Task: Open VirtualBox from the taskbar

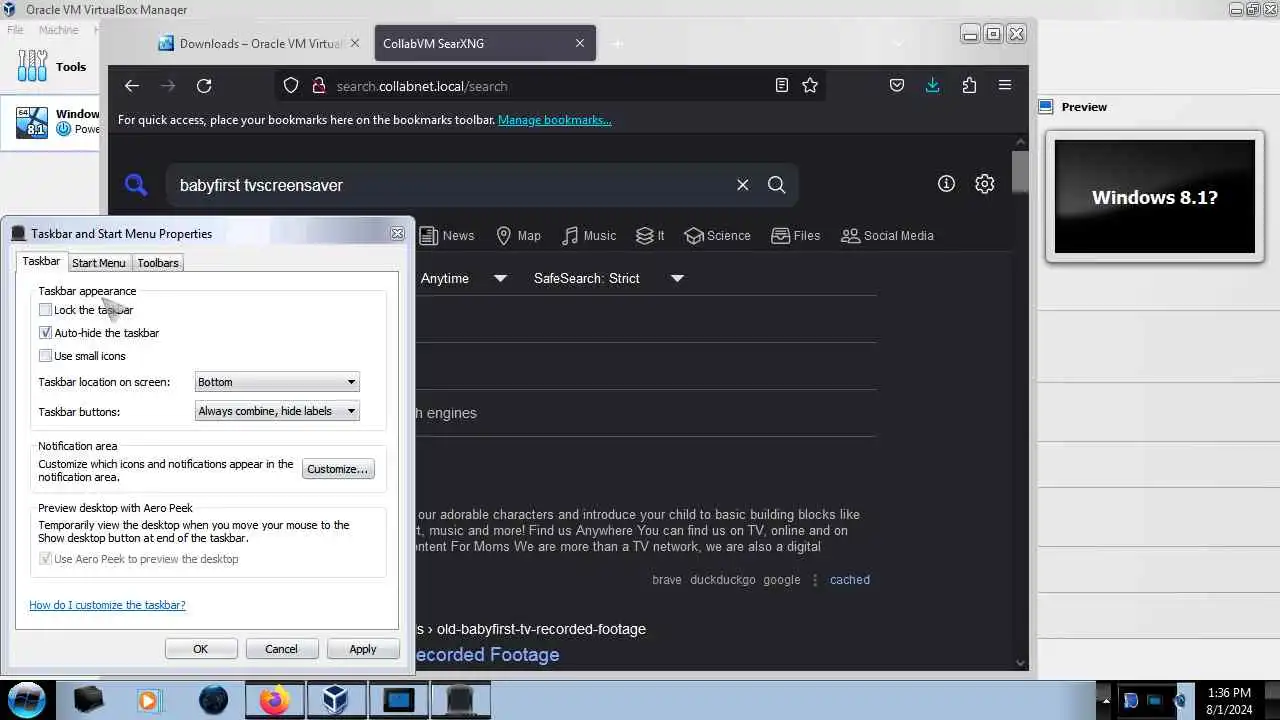Action: (335, 700)
